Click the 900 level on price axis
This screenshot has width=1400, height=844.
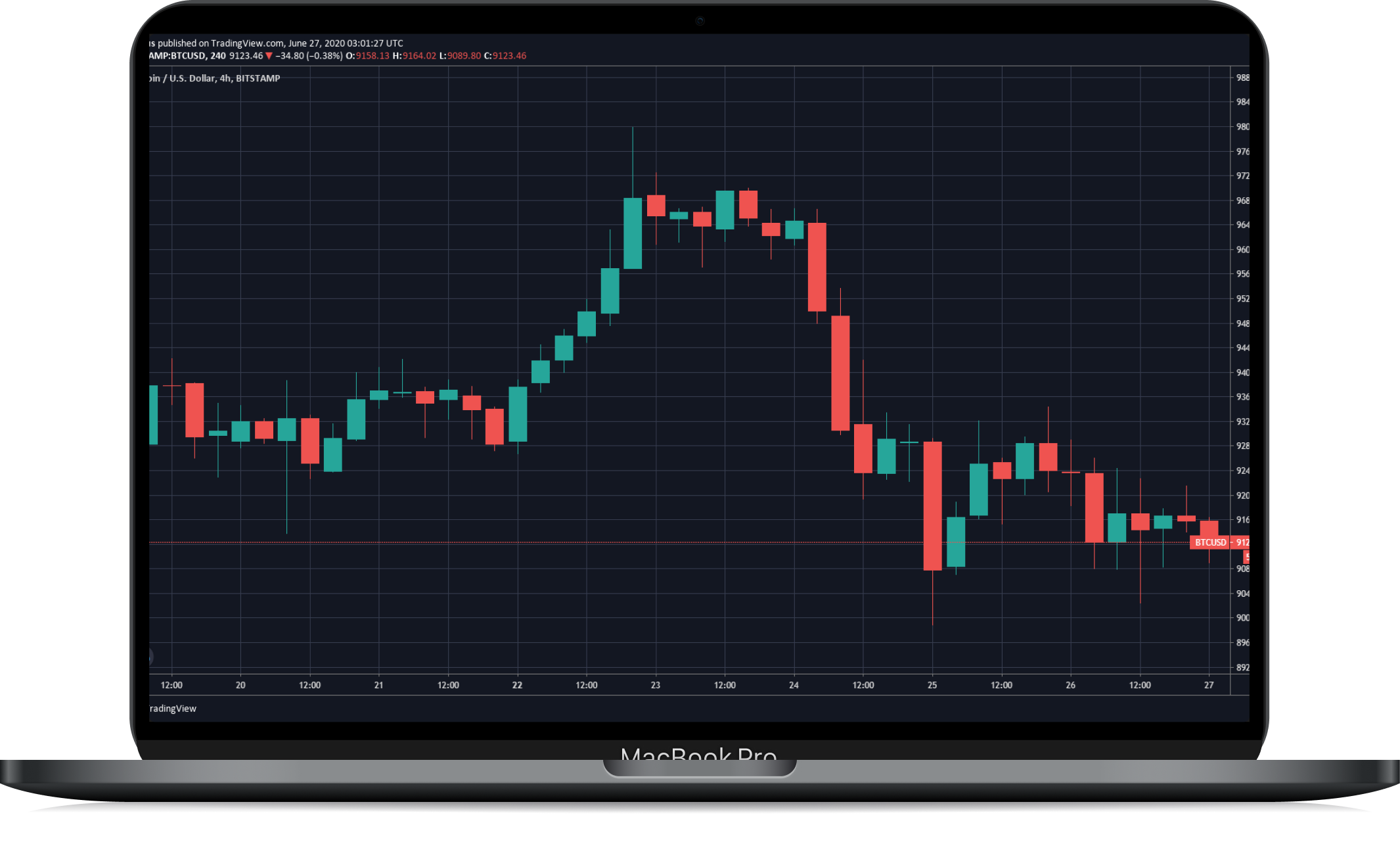pyautogui.click(x=1242, y=618)
